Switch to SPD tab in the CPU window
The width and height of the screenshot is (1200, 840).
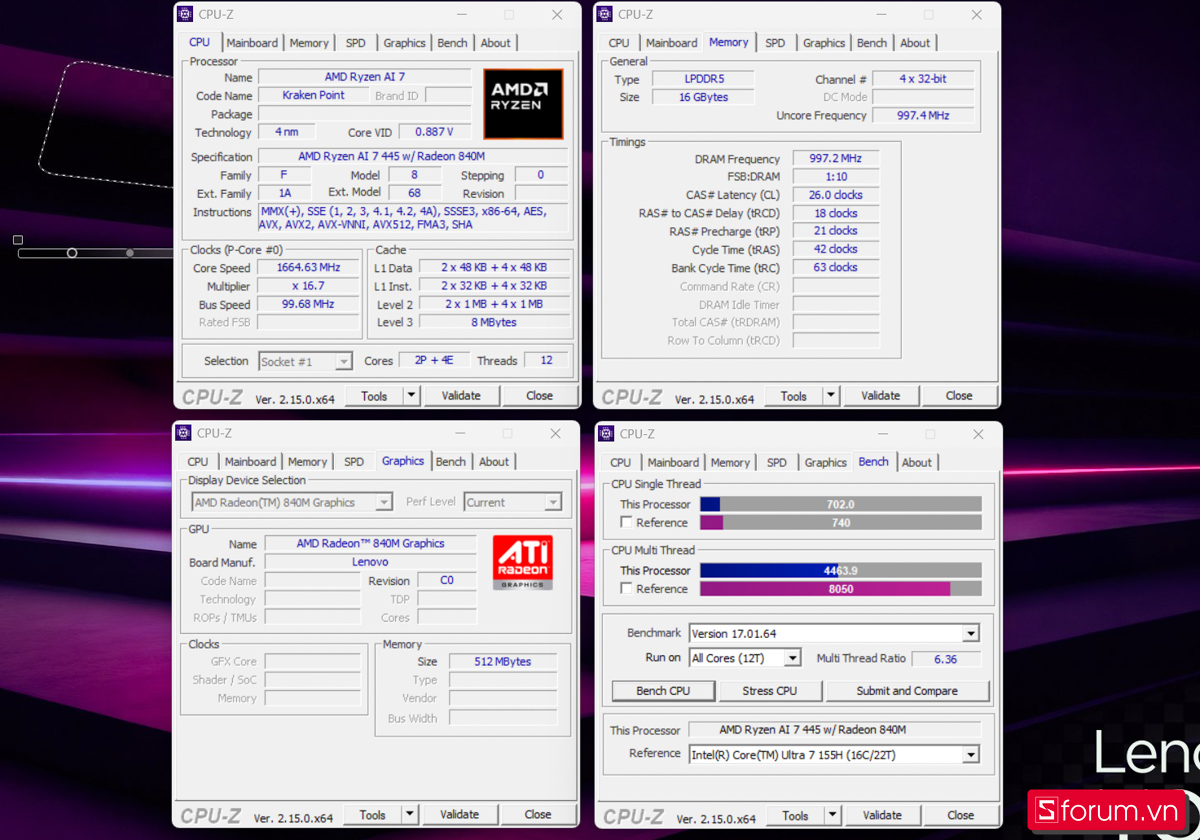click(356, 43)
